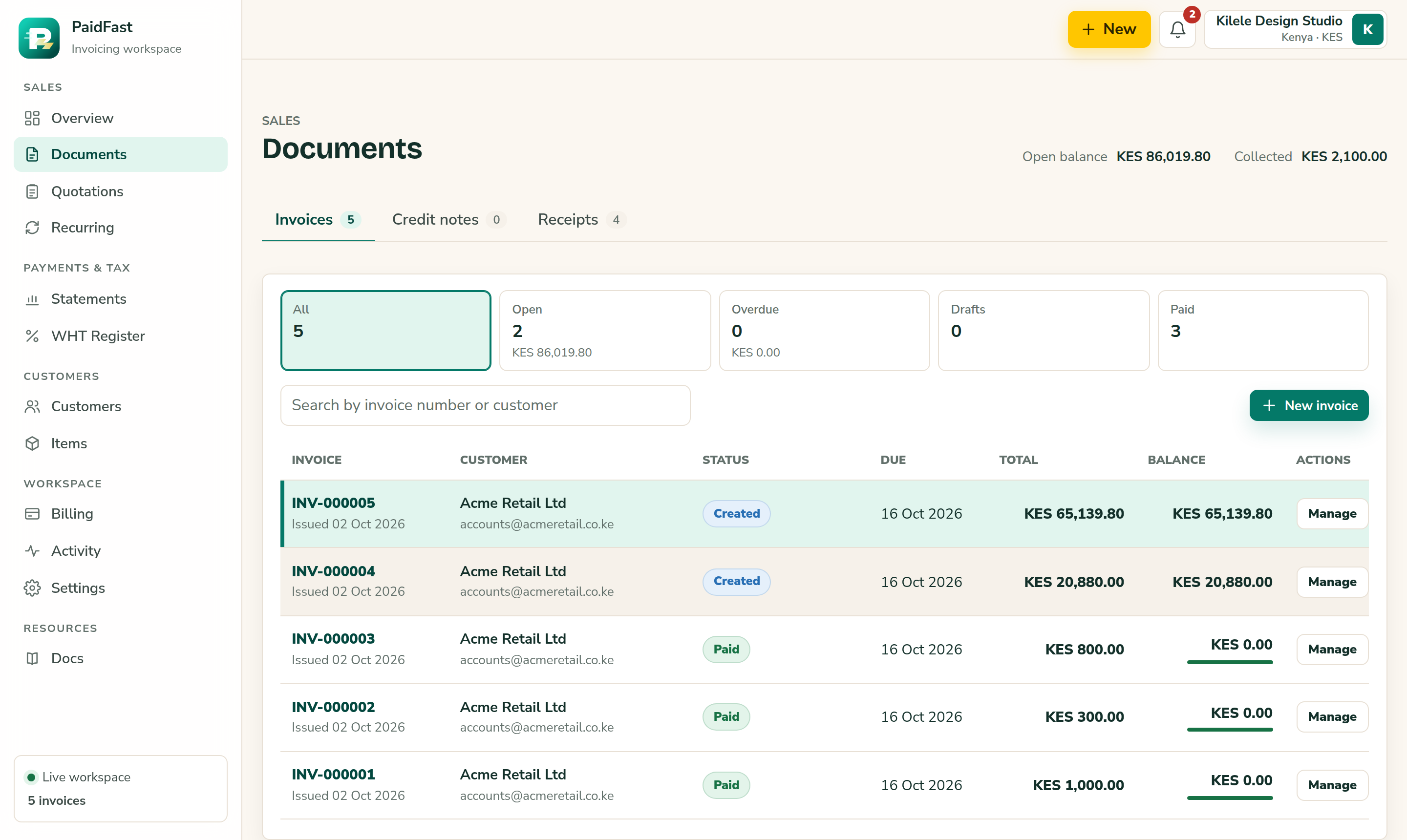Filter invoices by Drafts
This screenshot has width=1407, height=840.
(1044, 331)
